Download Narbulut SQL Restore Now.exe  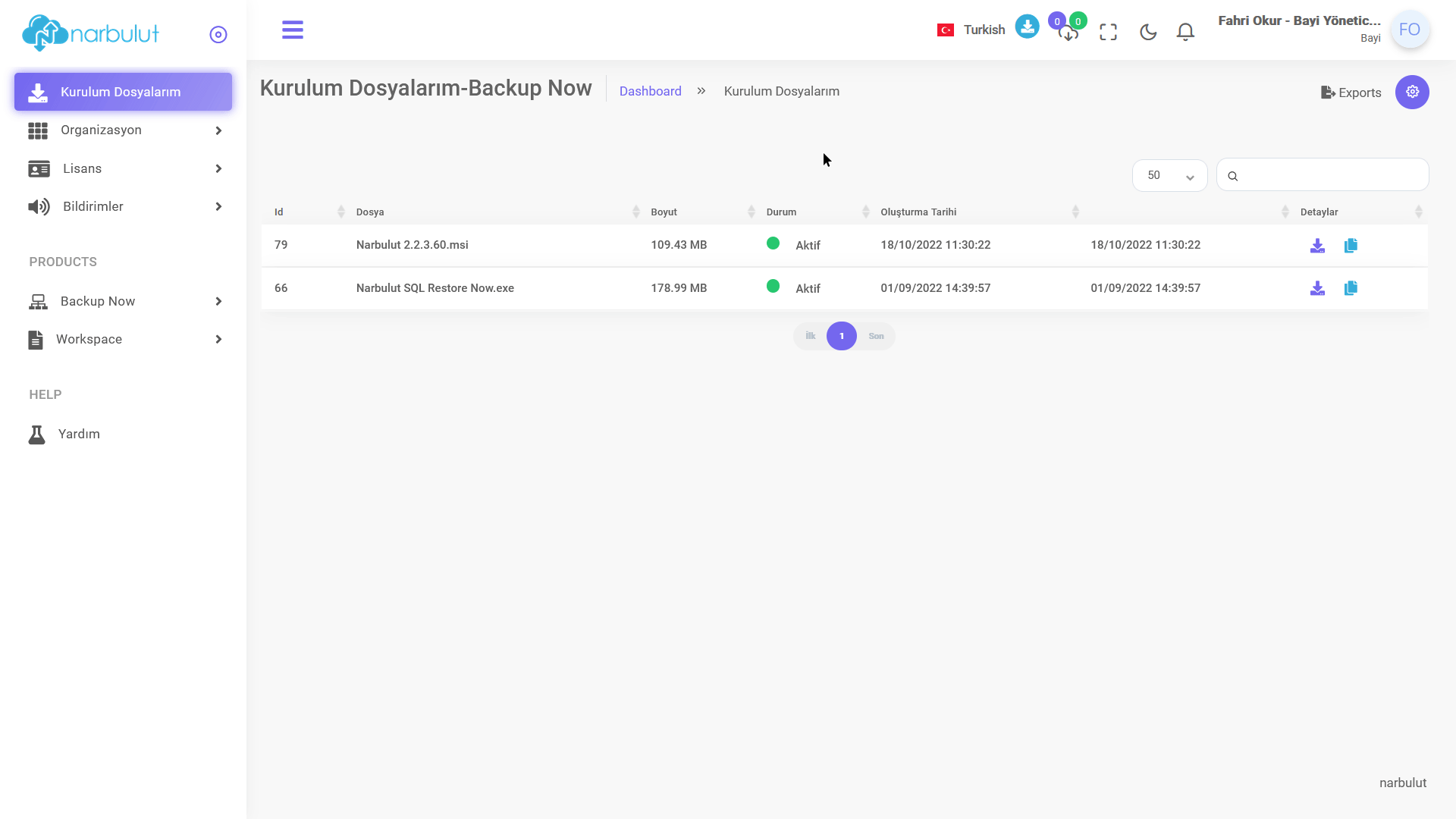pos(1317,288)
